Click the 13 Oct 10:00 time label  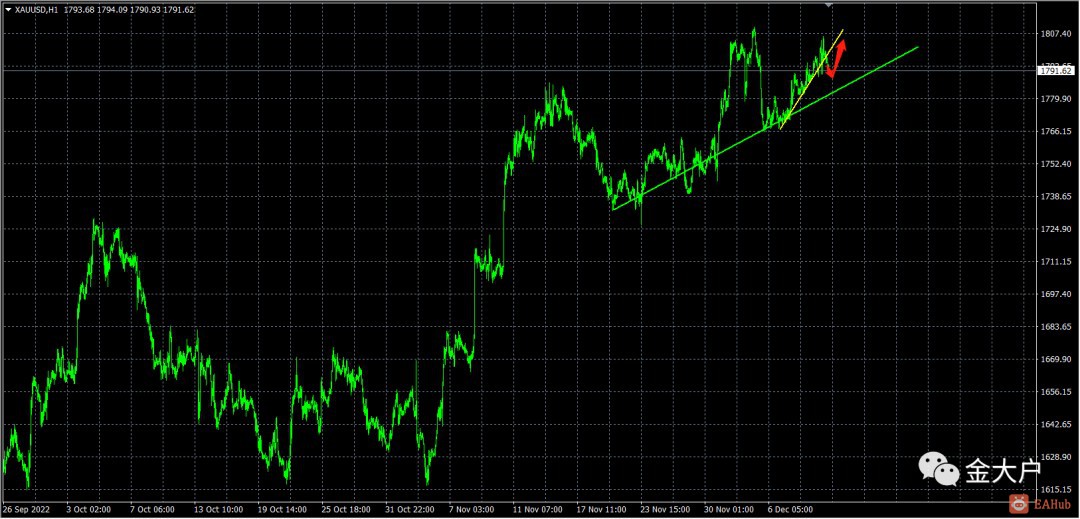[218, 509]
